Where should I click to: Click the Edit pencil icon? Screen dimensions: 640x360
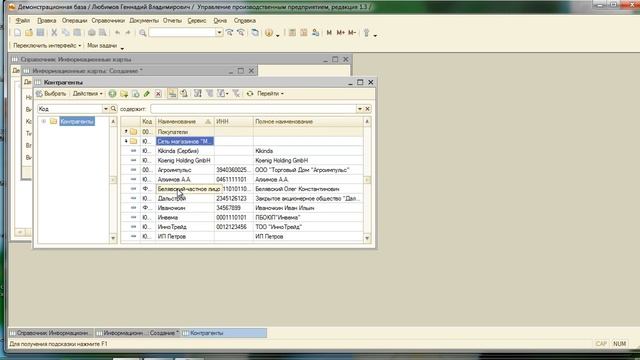147,94
